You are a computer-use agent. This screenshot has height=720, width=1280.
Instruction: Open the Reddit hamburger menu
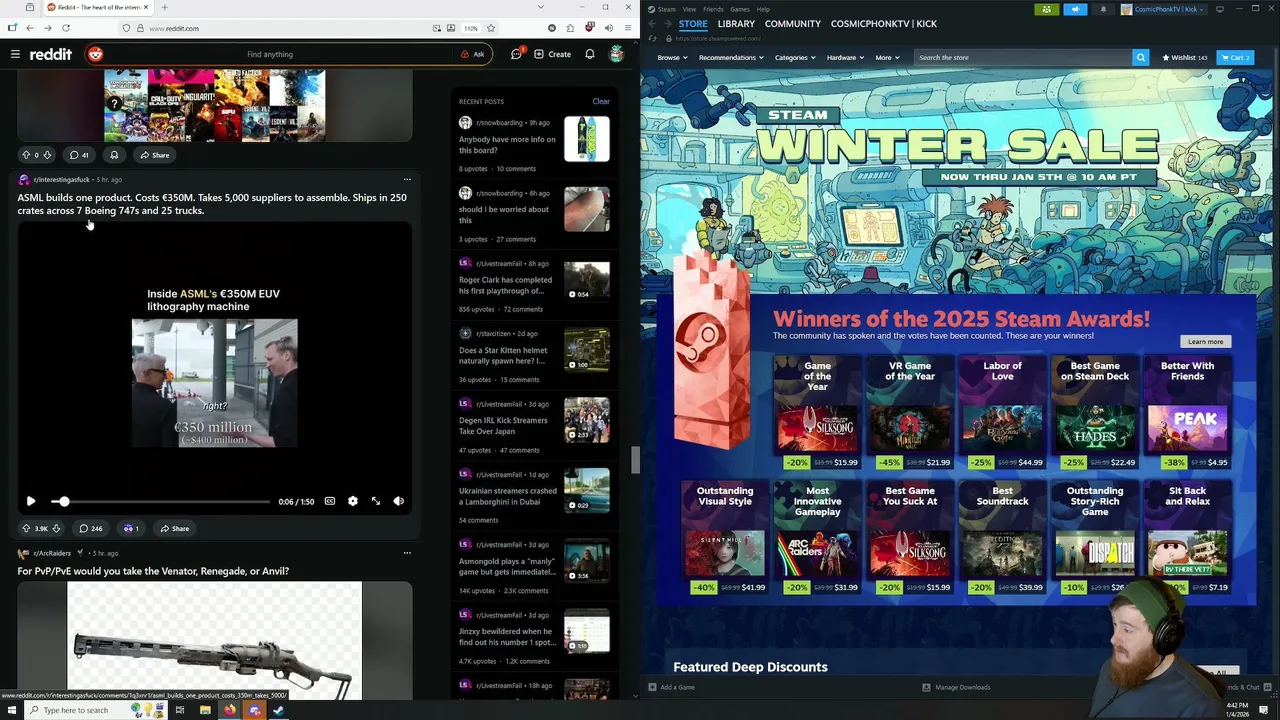click(x=15, y=54)
